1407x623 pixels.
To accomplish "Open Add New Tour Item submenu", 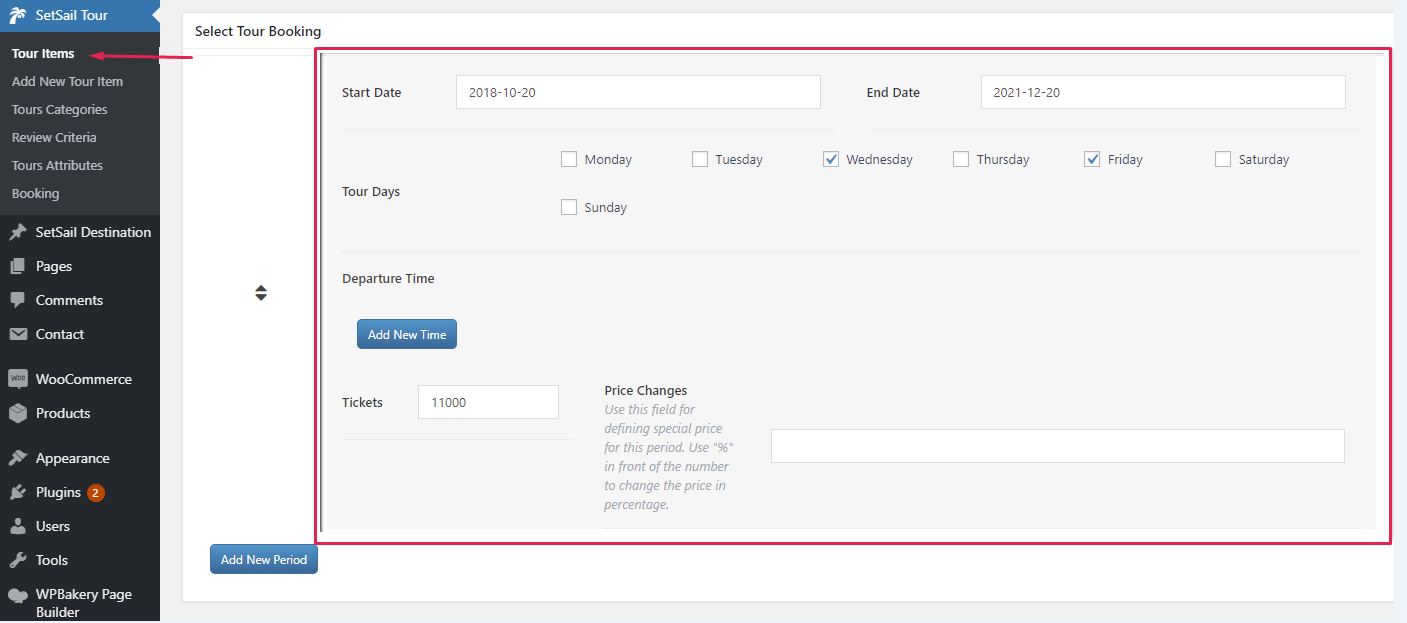I will pyautogui.click(x=67, y=81).
